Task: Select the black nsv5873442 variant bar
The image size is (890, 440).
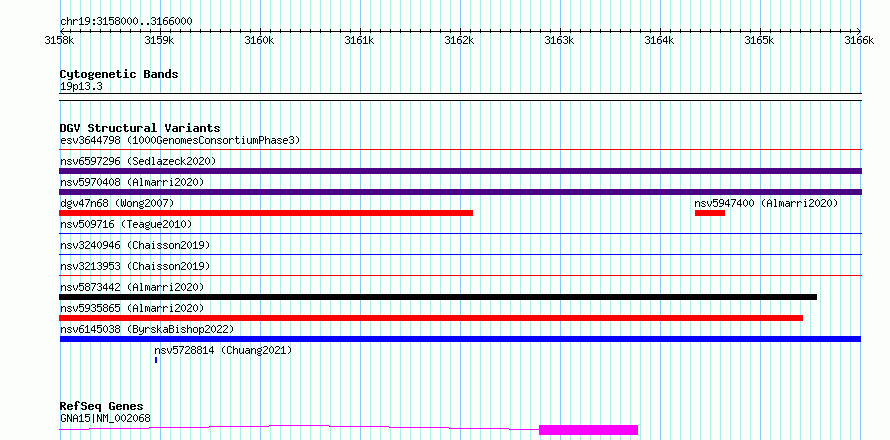Action: coord(438,297)
